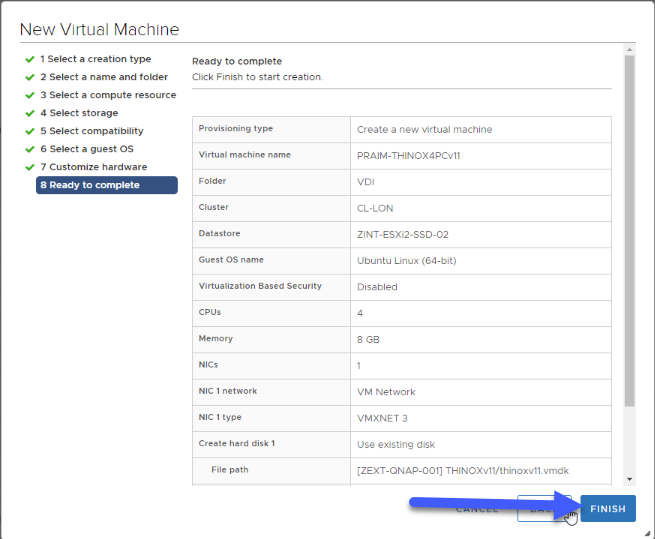Open step 5 Select compatibility
The image size is (655, 539).
pyautogui.click(x=92, y=131)
